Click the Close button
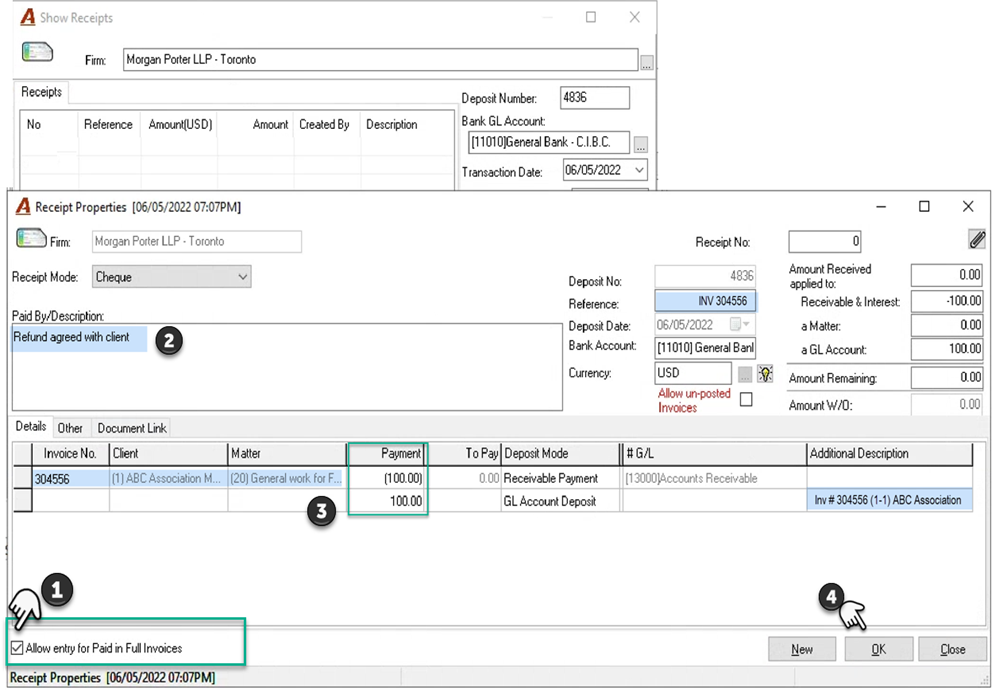 (952, 649)
